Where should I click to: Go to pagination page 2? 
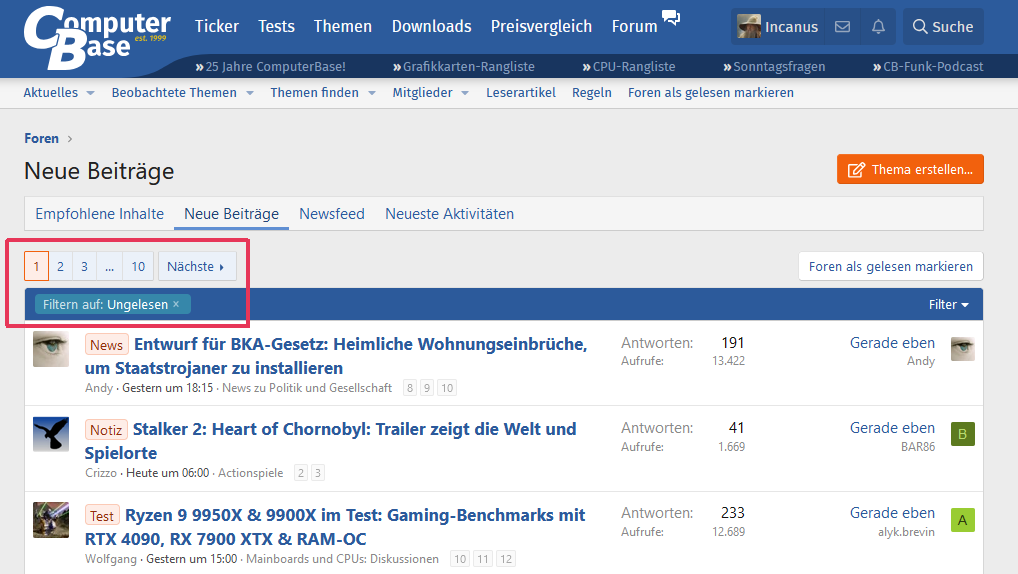coord(60,266)
